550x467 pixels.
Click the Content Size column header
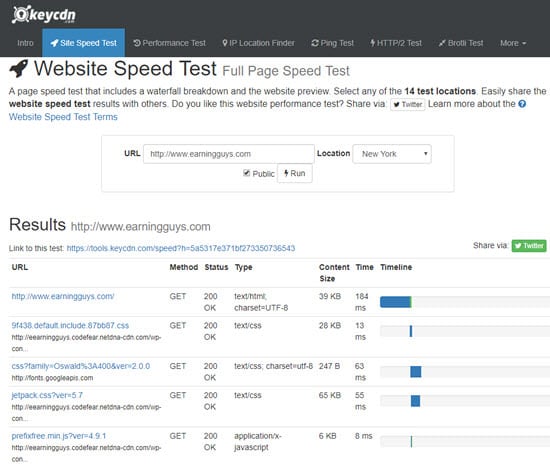334,273
